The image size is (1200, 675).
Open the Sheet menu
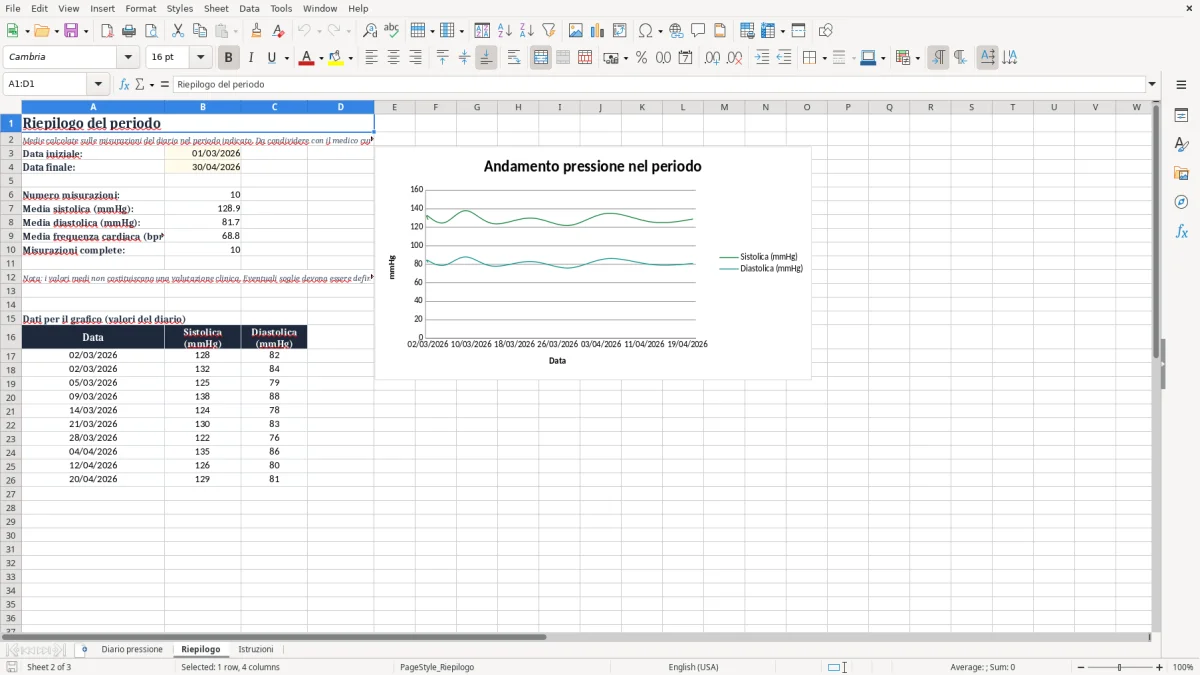tap(216, 8)
